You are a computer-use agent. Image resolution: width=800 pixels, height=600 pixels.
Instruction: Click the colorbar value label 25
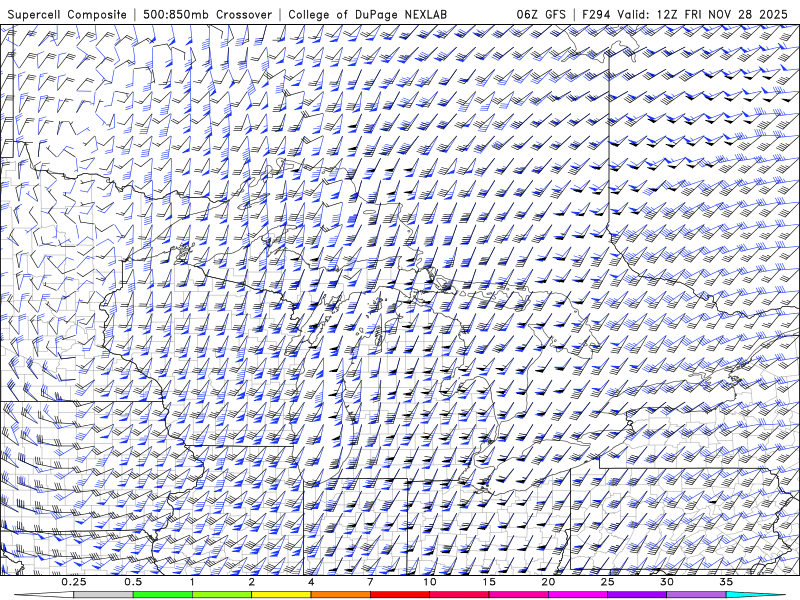coord(607,582)
